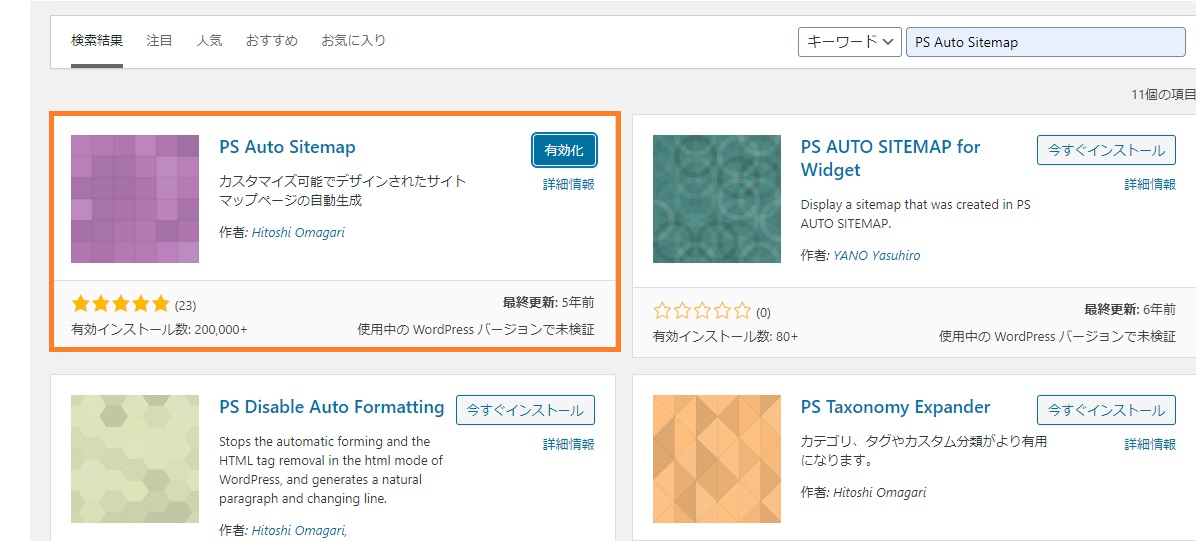This screenshot has height=541, width=1198.
Task: Open the お気に入り tab
Action: pyautogui.click(x=353, y=40)
